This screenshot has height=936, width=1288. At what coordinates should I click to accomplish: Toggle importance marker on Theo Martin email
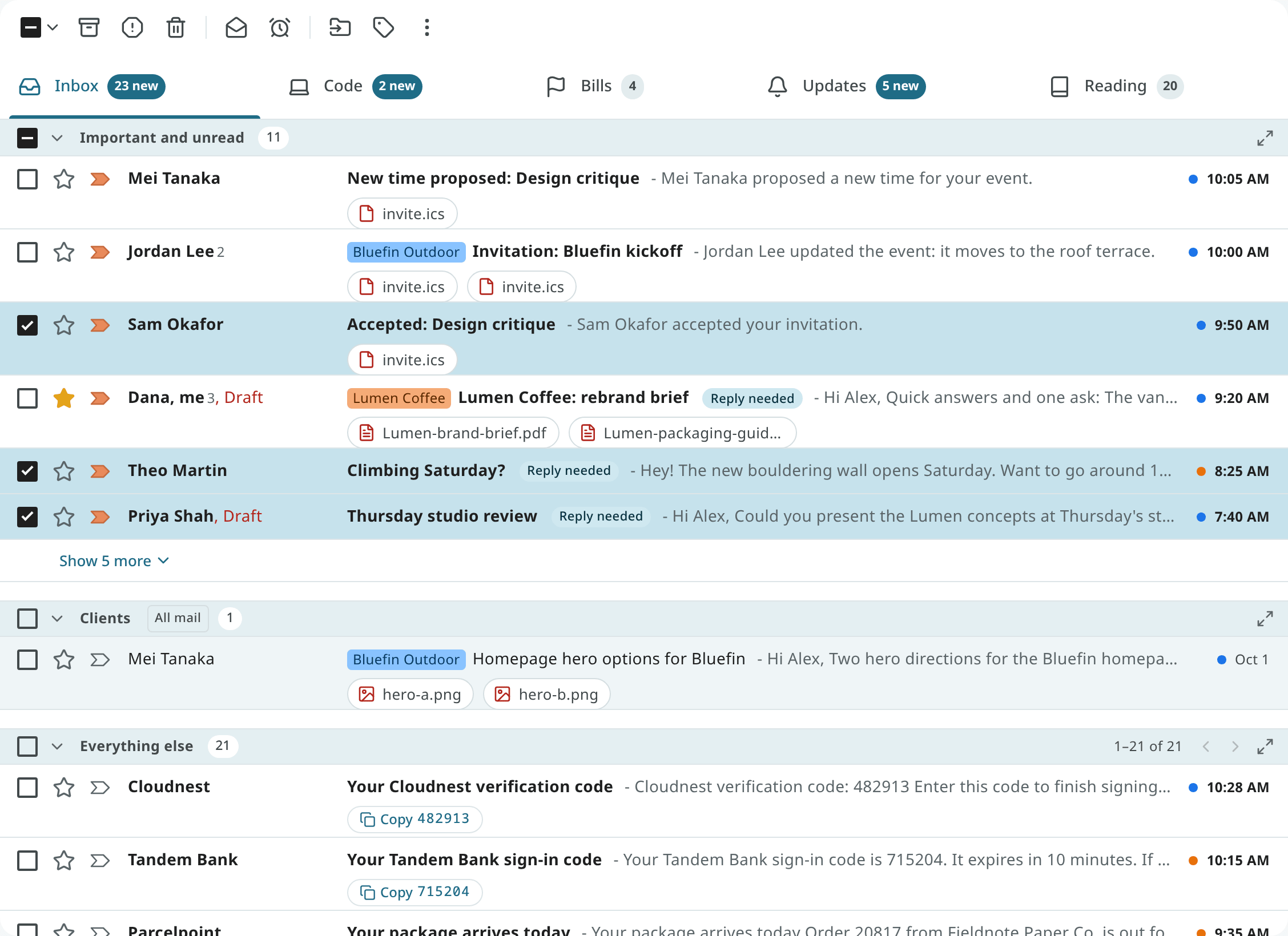pyautogui.click(x=100, y=471)
